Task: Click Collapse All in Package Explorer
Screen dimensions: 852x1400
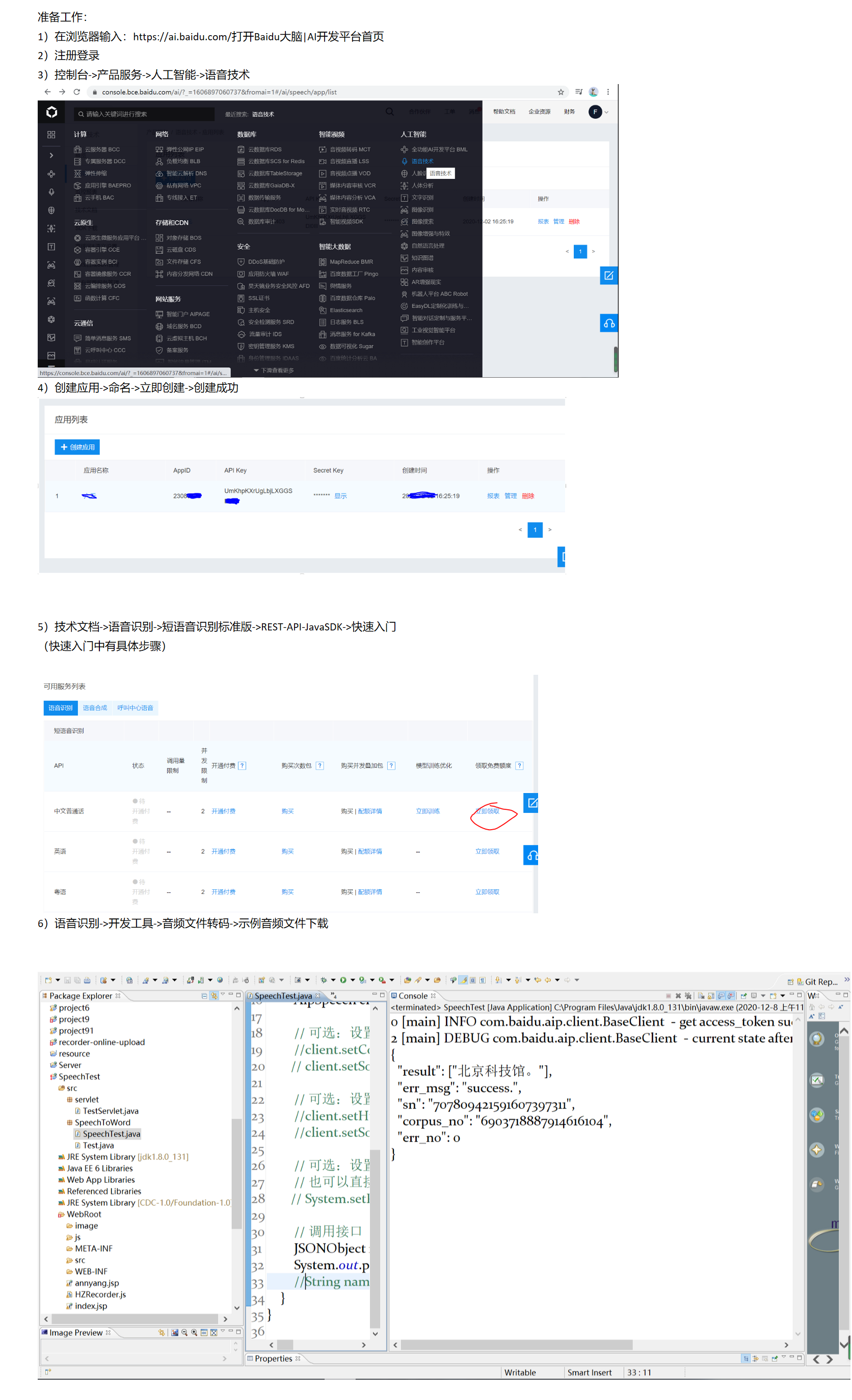Action: (x=204, y=995)
